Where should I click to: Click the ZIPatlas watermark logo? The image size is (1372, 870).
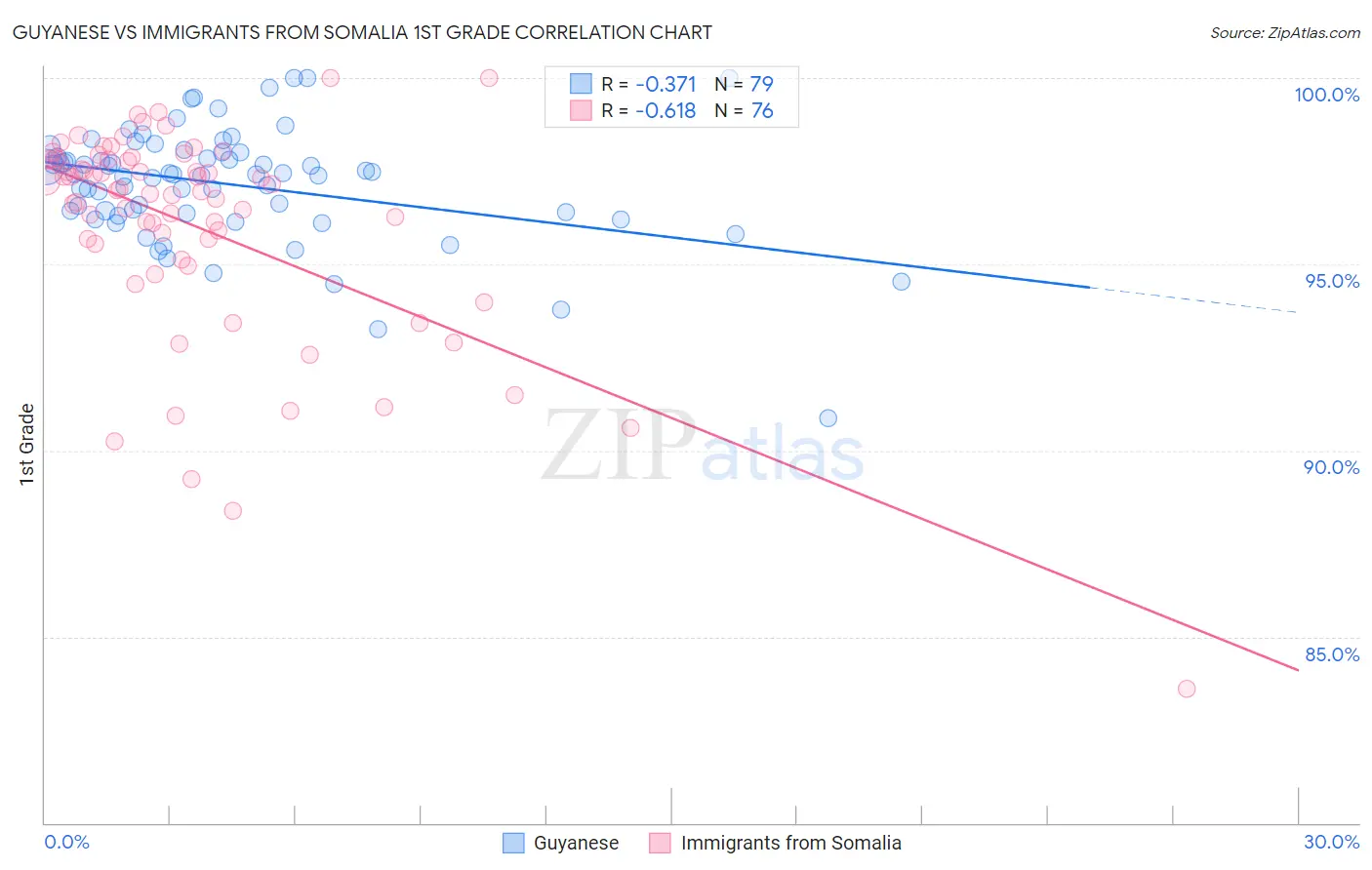click(703, 447)
